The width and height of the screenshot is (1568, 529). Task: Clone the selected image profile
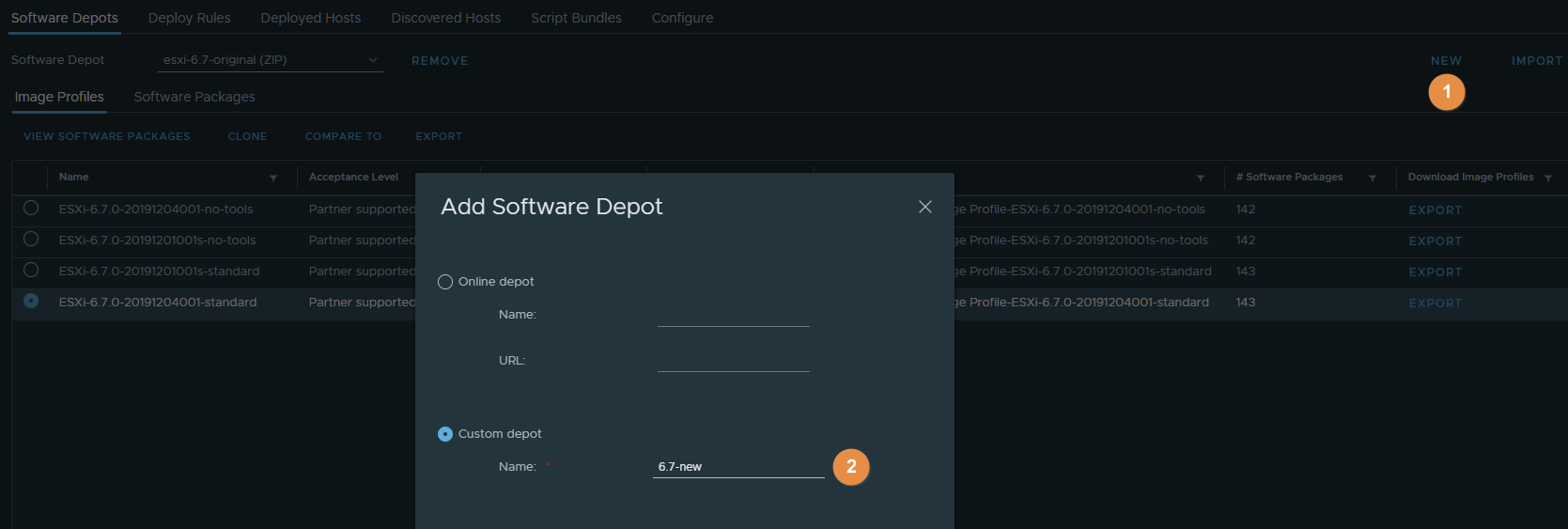coord(247,136)
